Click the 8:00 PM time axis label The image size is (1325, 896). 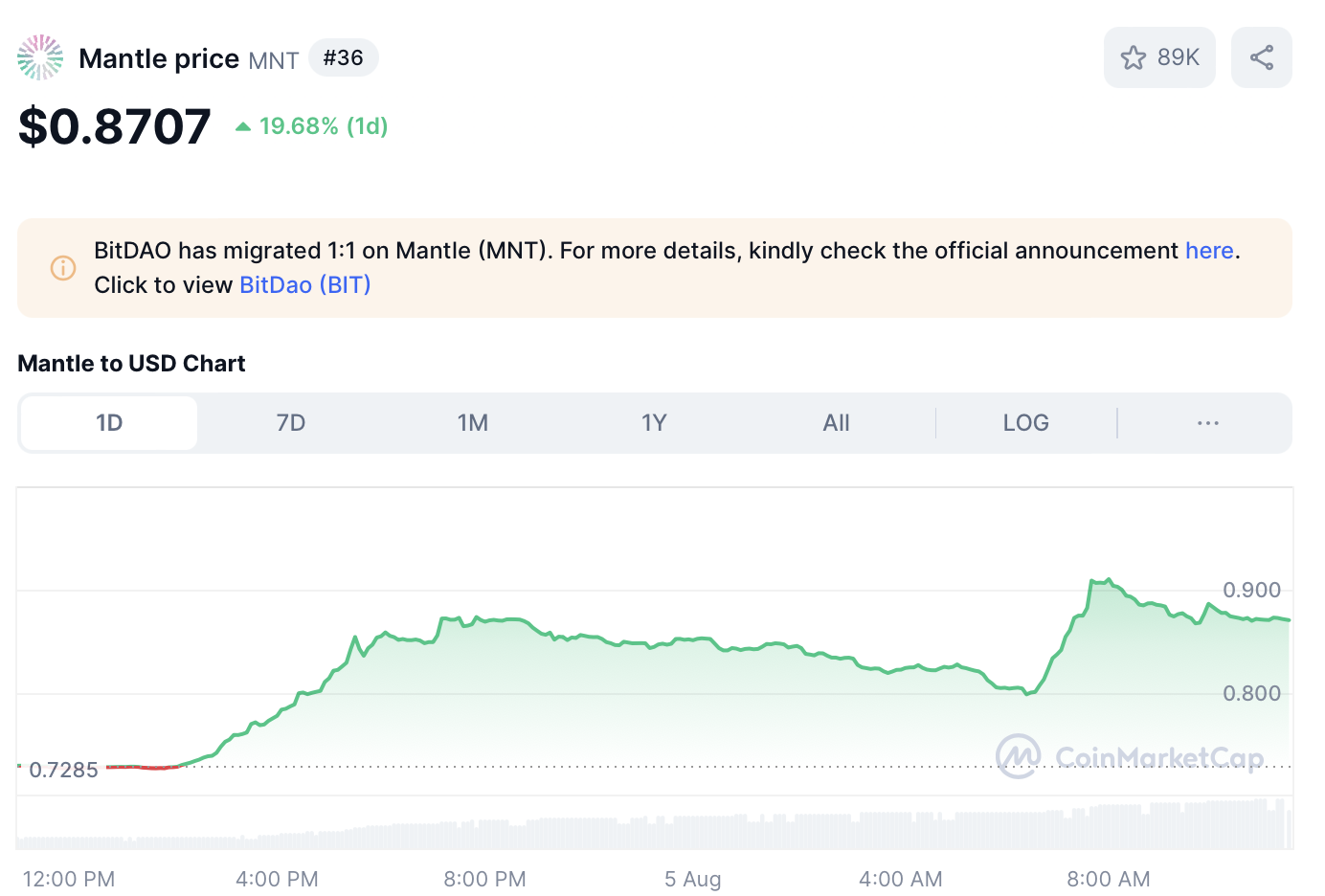(484, 879)
